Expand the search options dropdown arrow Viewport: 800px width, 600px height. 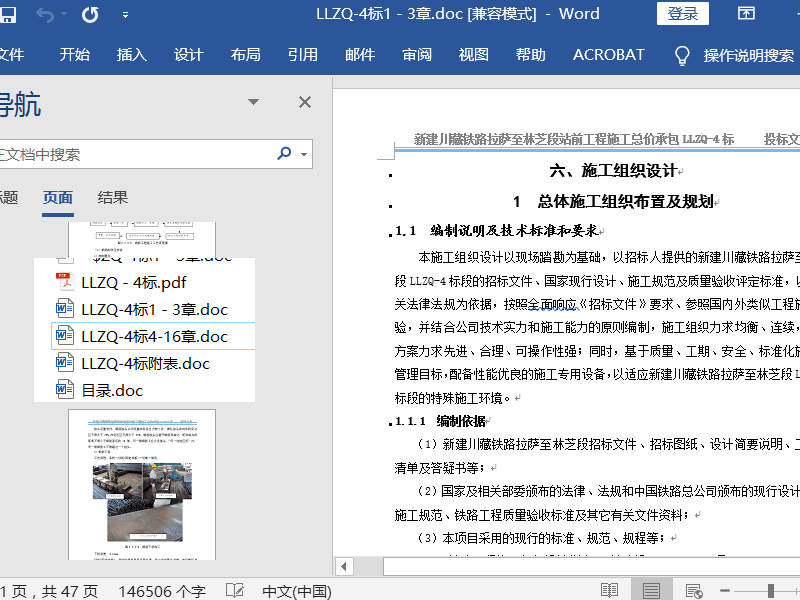[304, 155]
